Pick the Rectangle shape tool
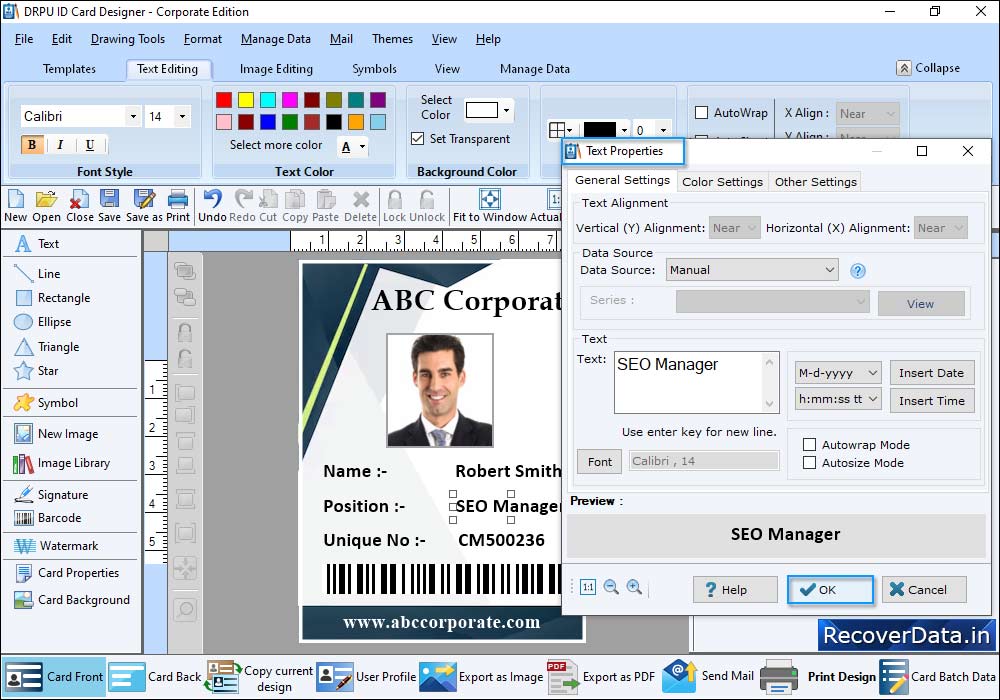This screenshot has height=700, width=1000. coord(52,298)
